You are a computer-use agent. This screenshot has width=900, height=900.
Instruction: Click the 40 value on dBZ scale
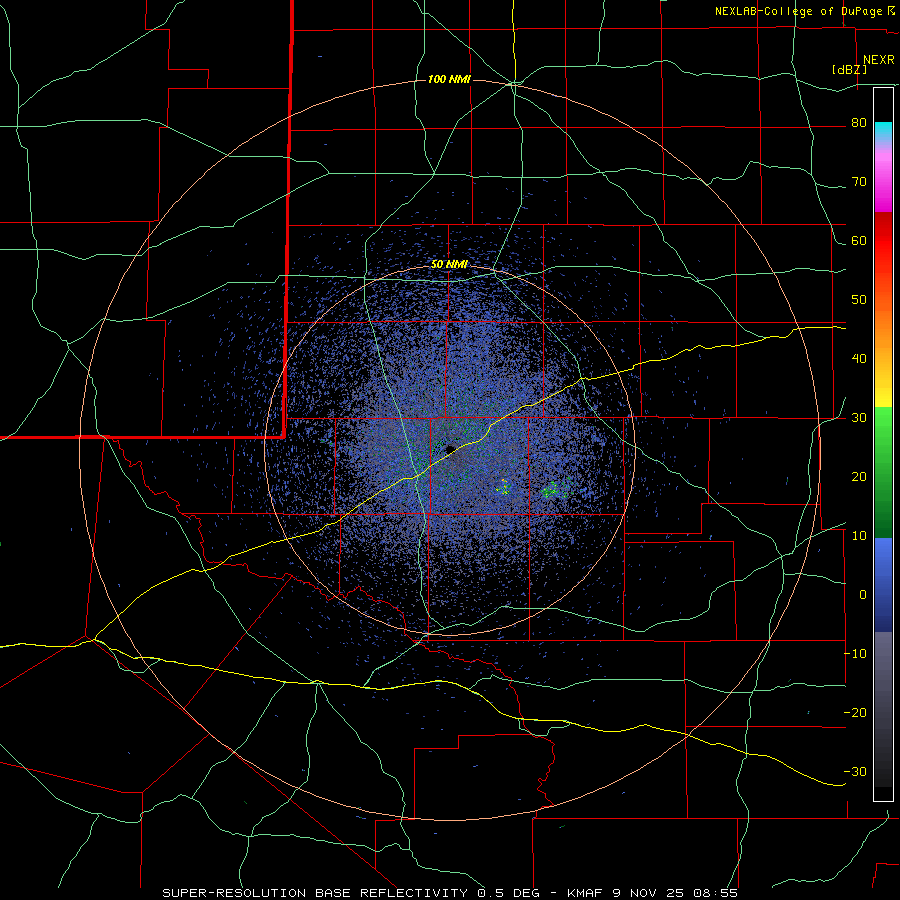click(x=859, y=359)
